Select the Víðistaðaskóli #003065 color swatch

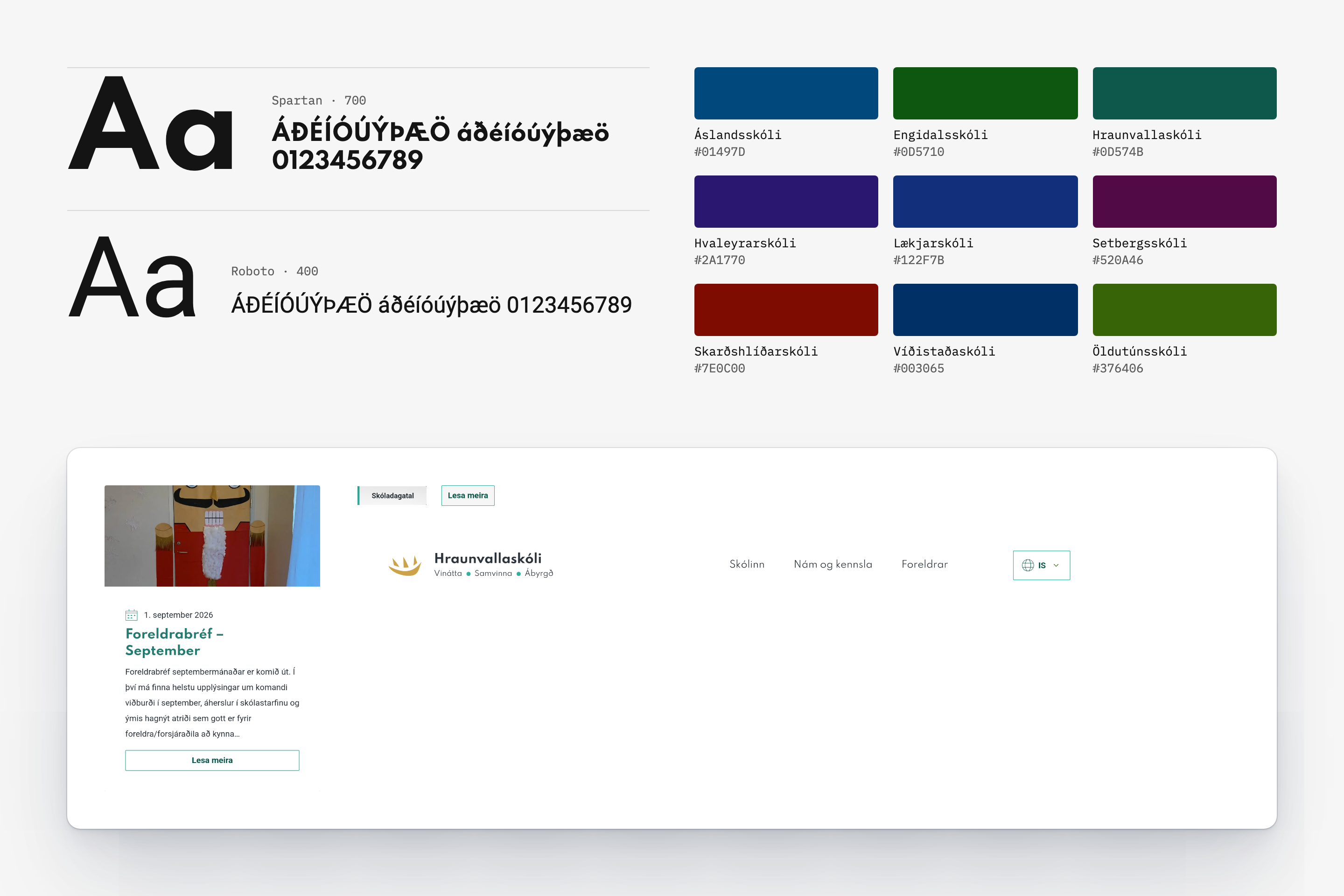[985, 310]
